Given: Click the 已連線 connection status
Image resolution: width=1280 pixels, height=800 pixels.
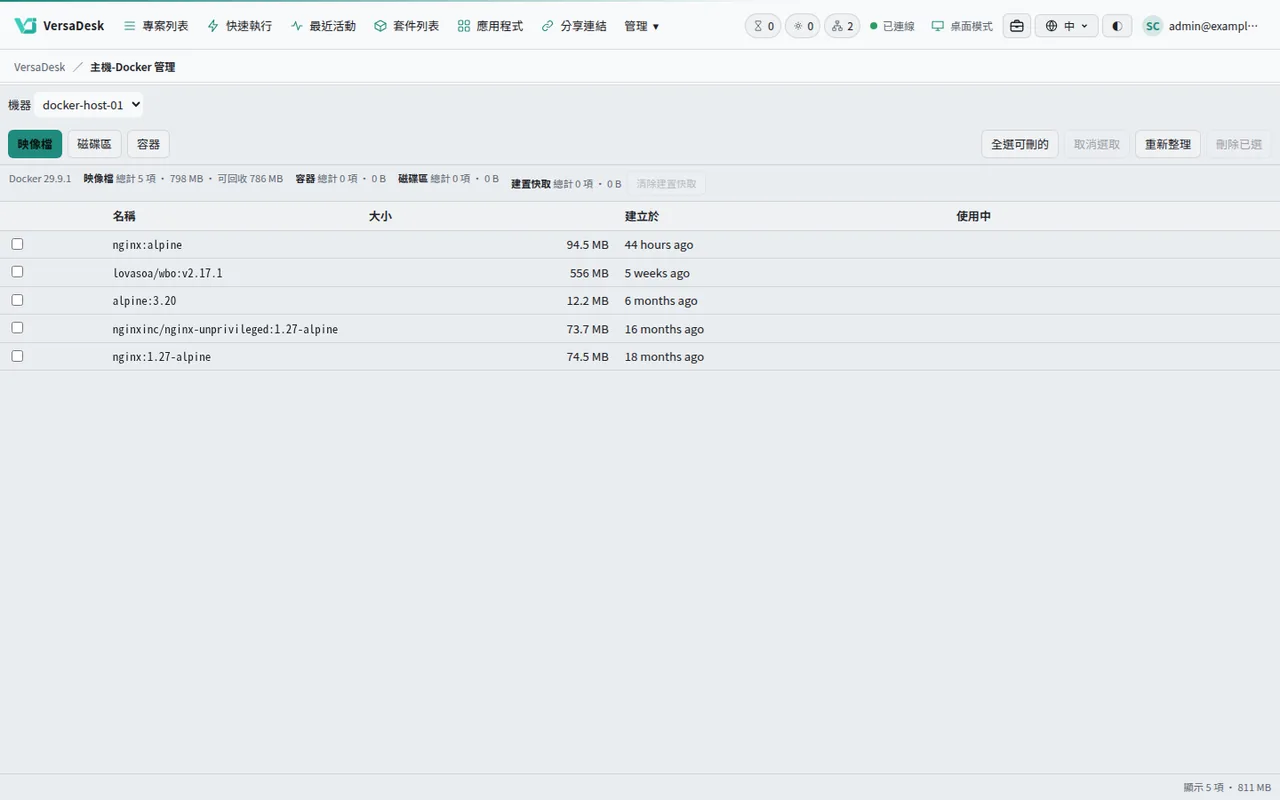Looking at the screenshot, I should 892,26.
